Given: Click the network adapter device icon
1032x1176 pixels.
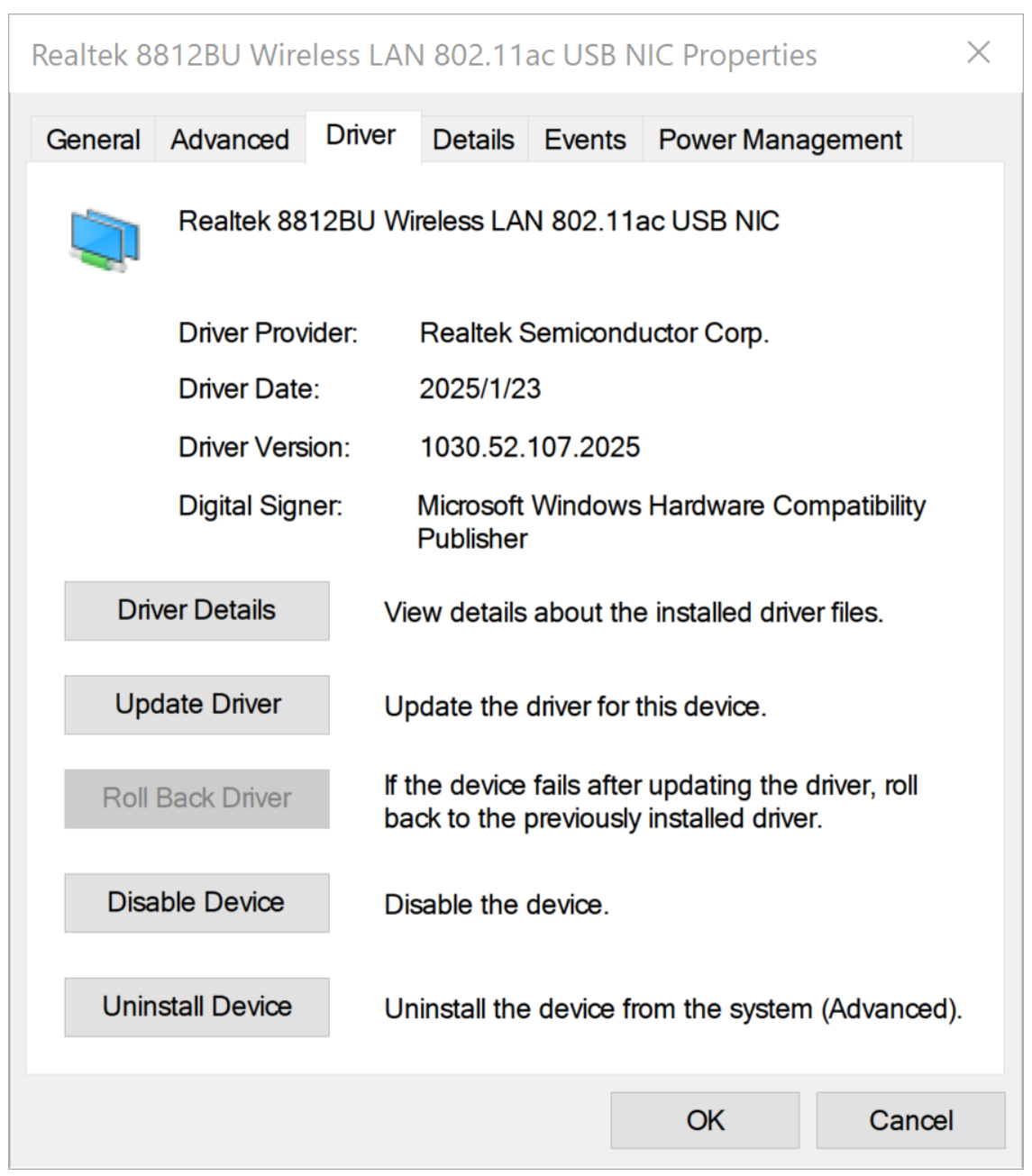Looking at the screenshot, I should click(x=105, y=240).
